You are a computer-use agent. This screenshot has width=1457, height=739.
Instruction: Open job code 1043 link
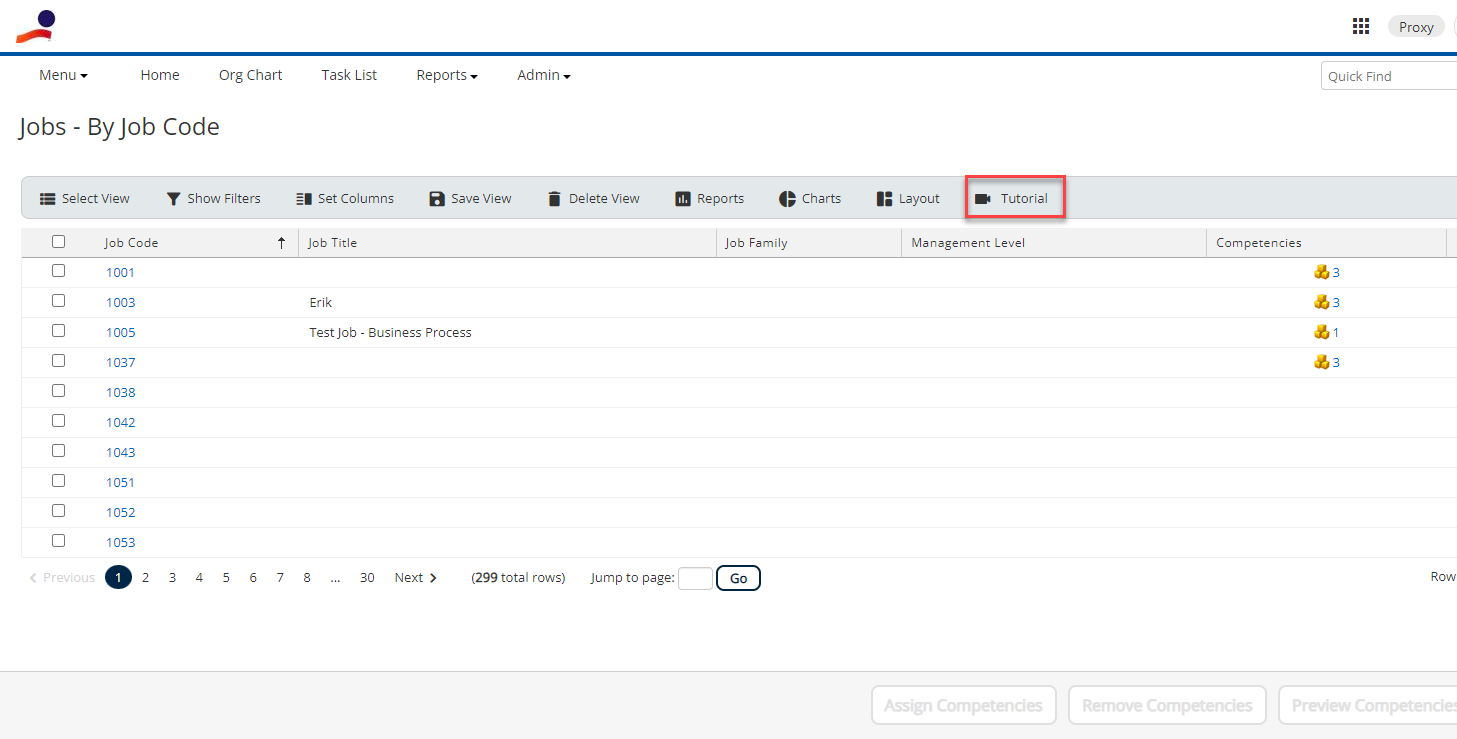tap(121, 452)
